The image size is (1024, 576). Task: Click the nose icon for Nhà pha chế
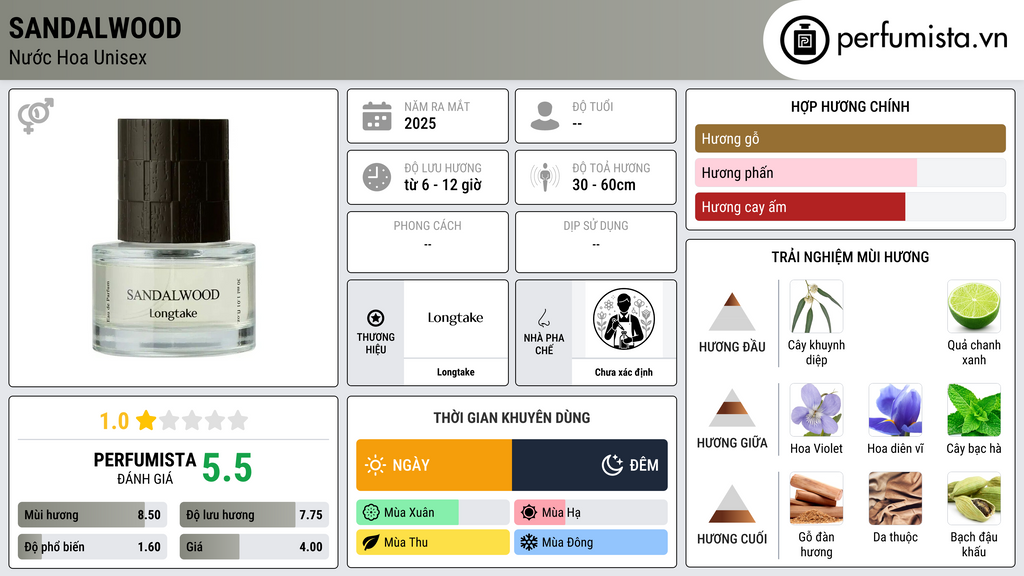(x=543, y=318)
